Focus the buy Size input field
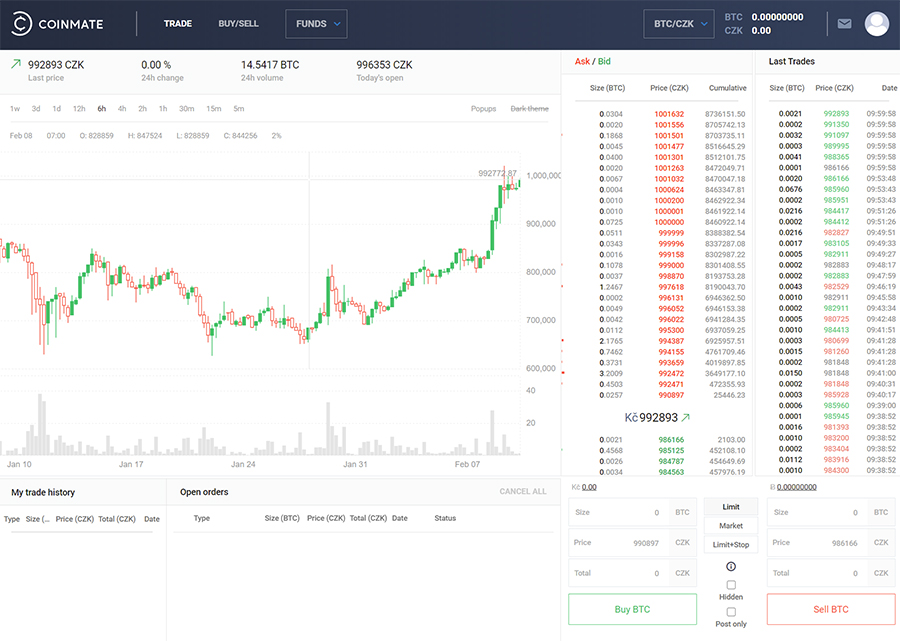The image size is (900, 641). click(x=632, y=512)
